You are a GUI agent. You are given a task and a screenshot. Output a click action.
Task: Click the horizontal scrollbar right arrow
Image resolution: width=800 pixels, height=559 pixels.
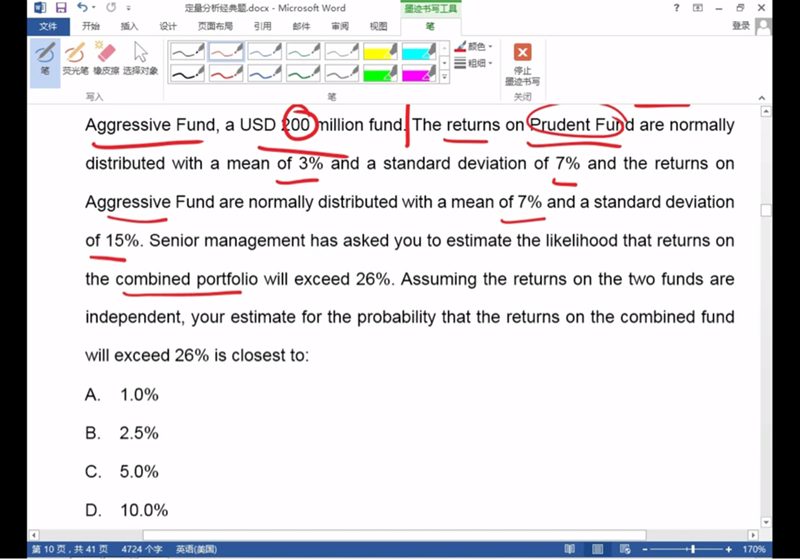754,535
